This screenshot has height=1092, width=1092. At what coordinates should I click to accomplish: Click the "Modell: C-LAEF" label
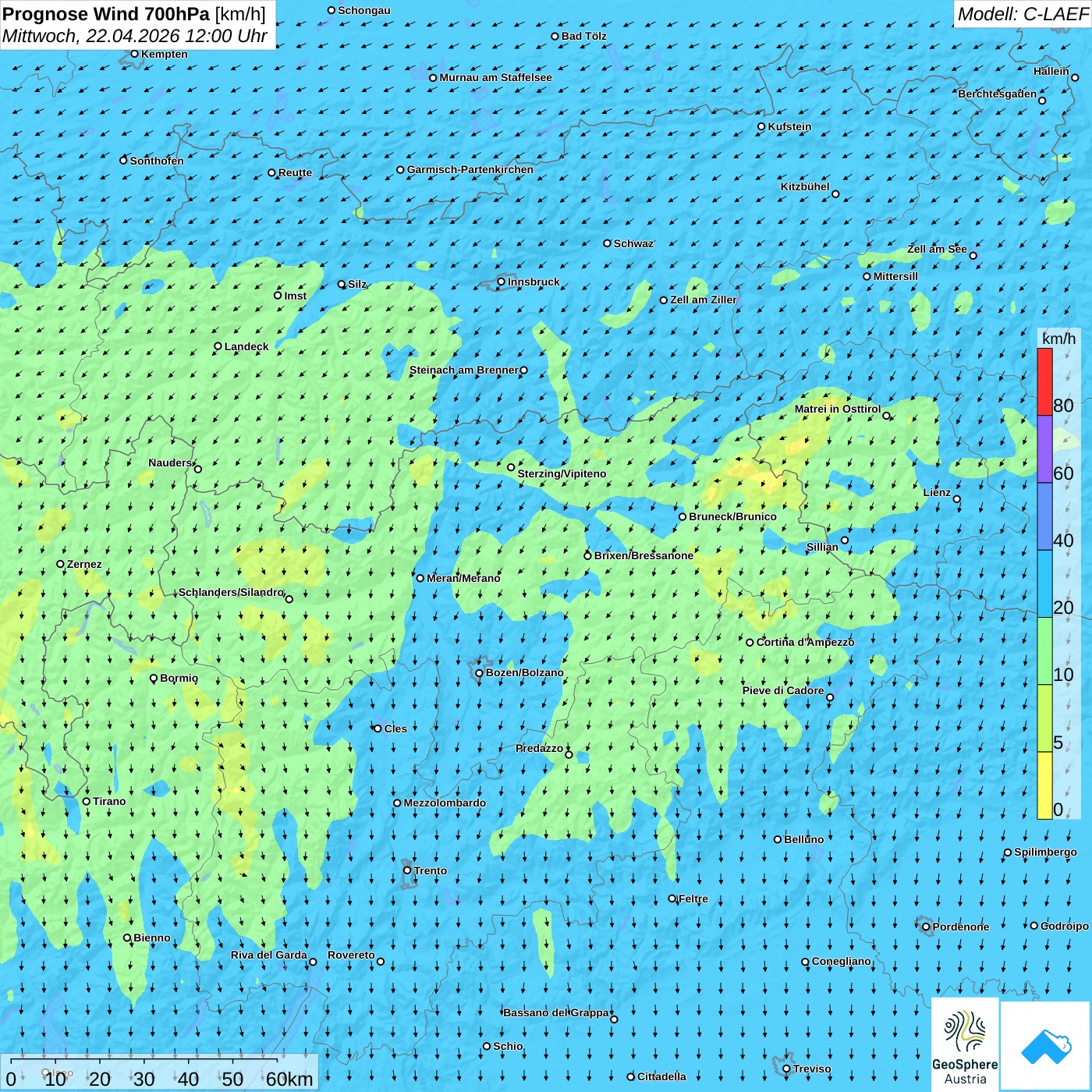tap(1023, 14)
